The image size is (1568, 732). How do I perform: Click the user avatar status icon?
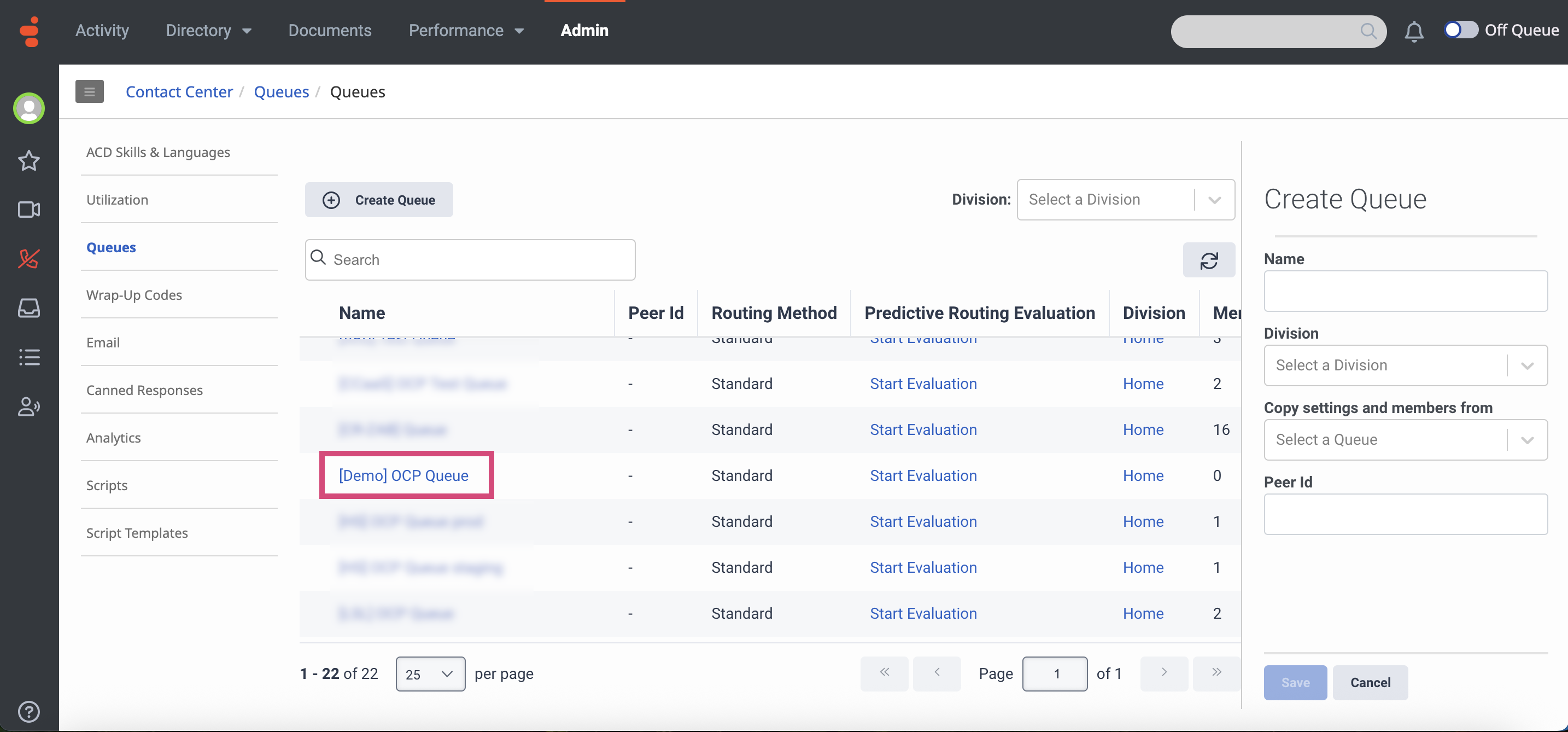pos(28,109)
